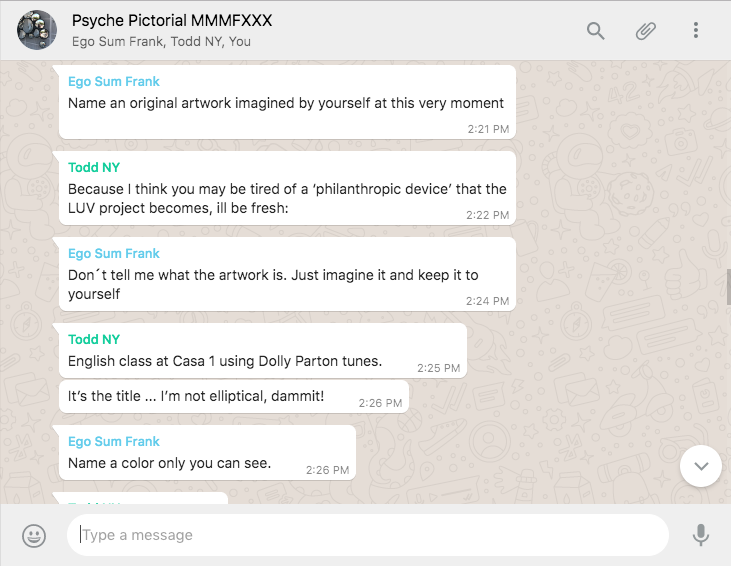
Task: Click the Type a message field
Action: [366, 535]
